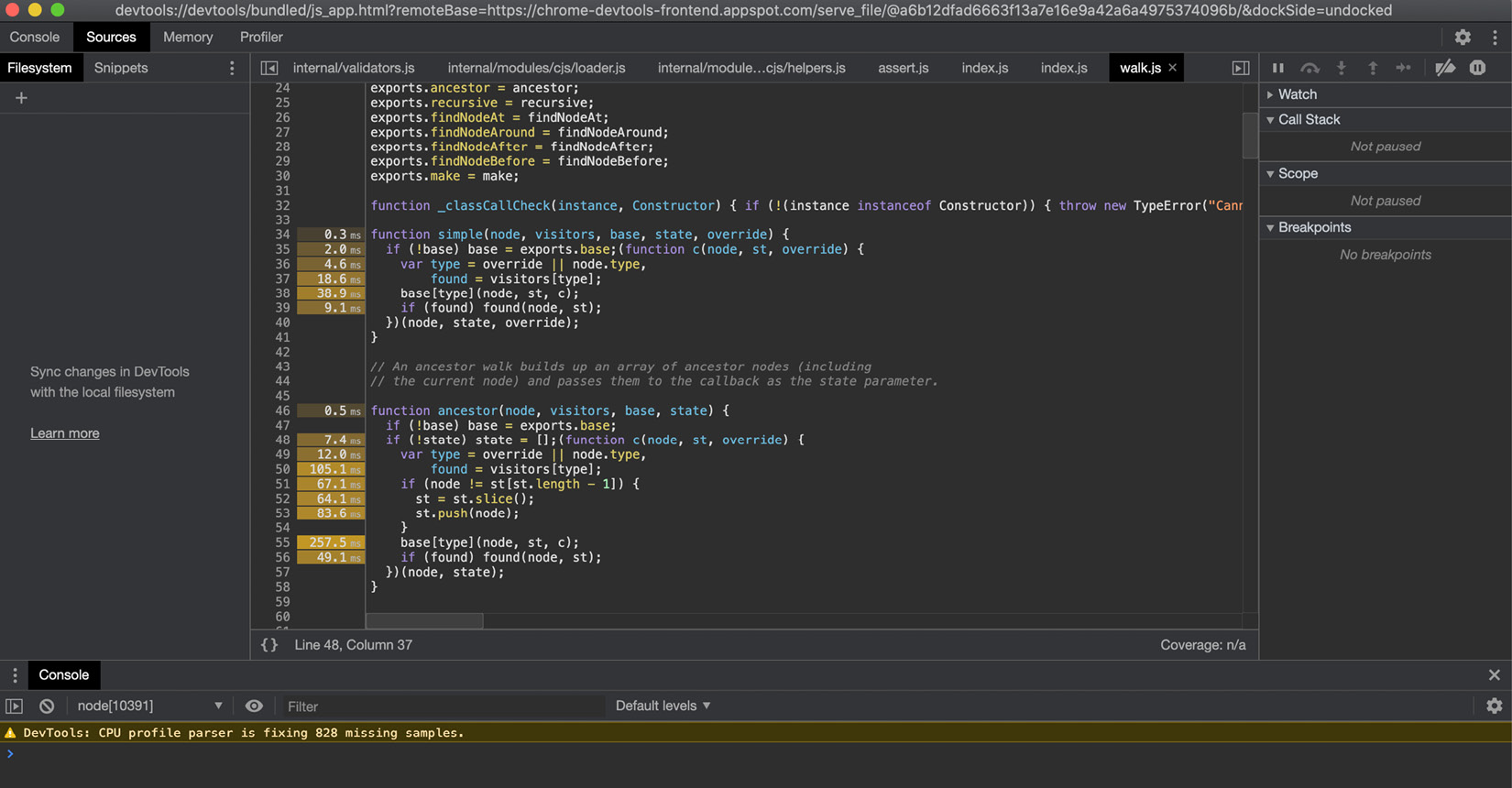Focus the console Filter field
1512x788 pixels.
pos(443,706)
